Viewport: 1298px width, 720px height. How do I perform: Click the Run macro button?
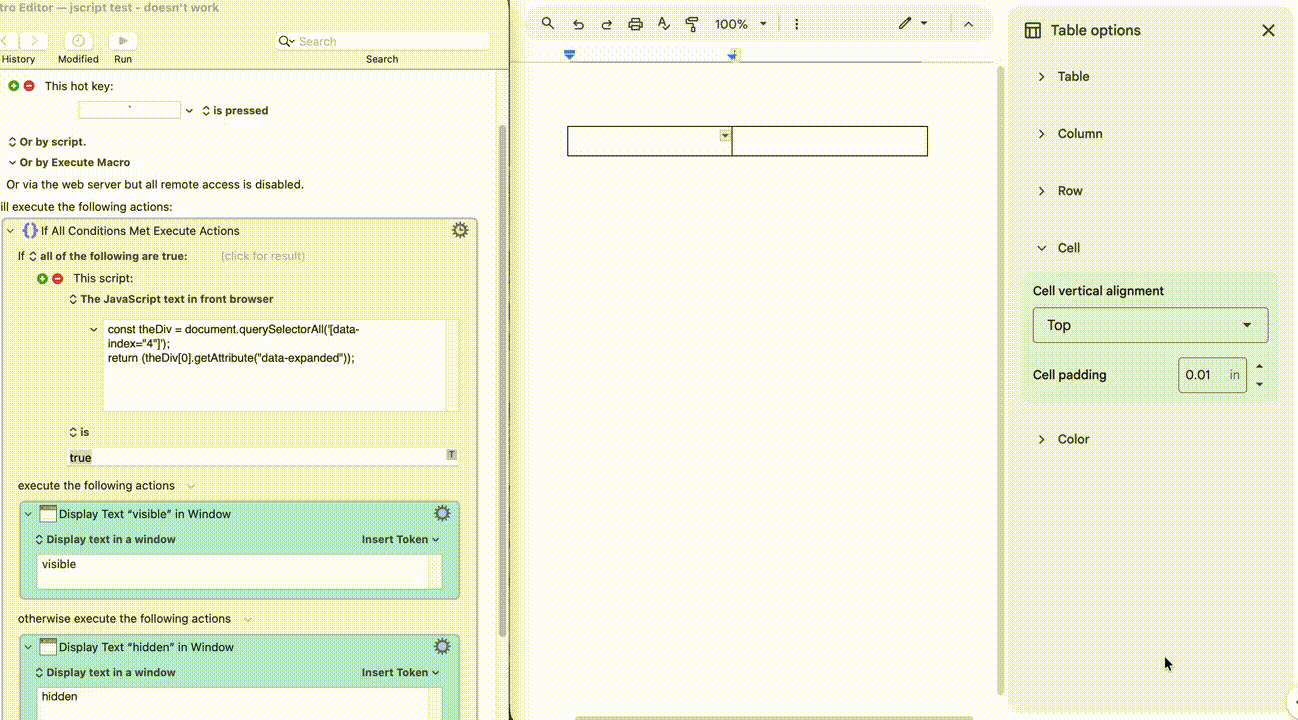(x=123, y=41)
